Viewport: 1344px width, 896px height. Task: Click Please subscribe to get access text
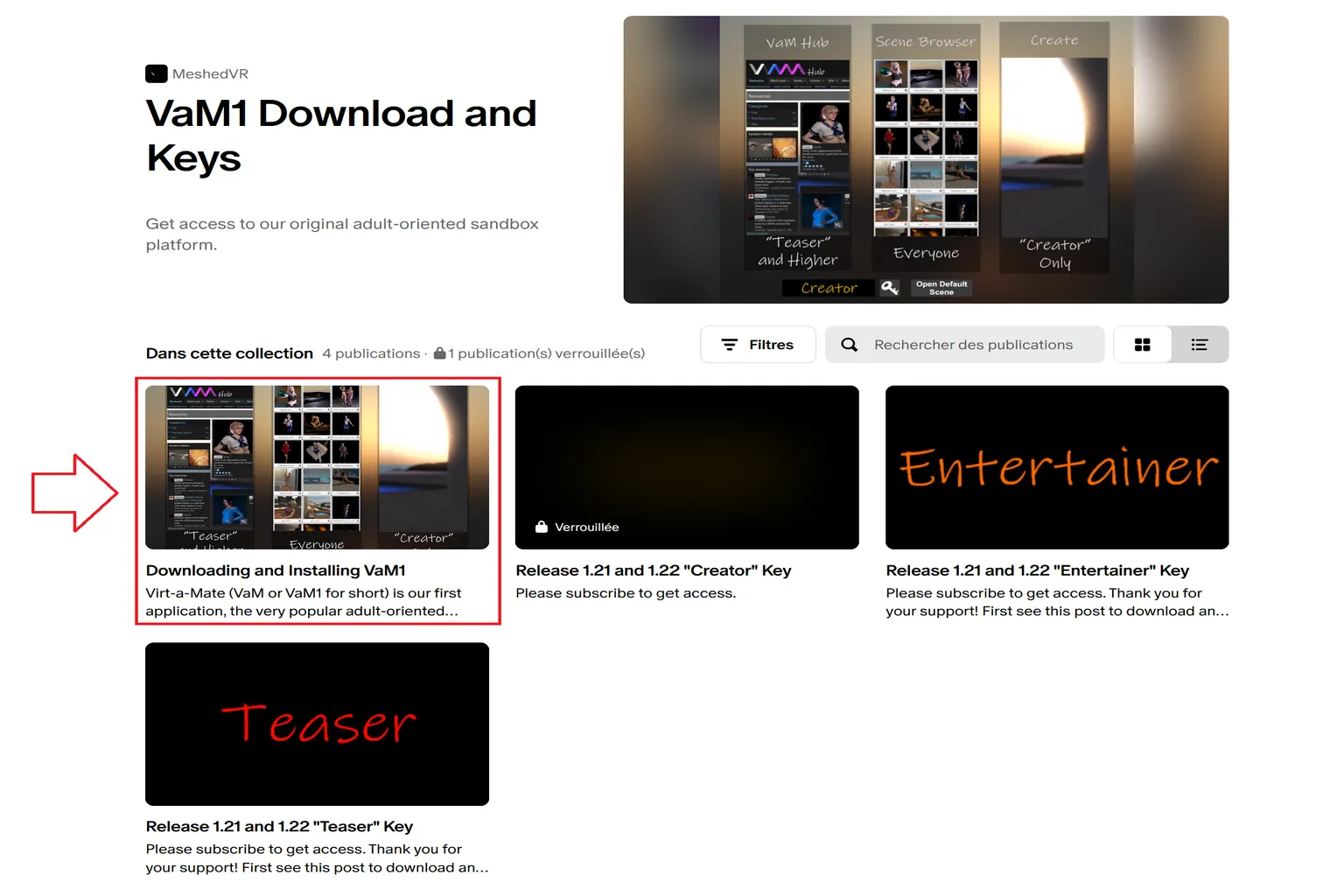click(x=626, y=593)
